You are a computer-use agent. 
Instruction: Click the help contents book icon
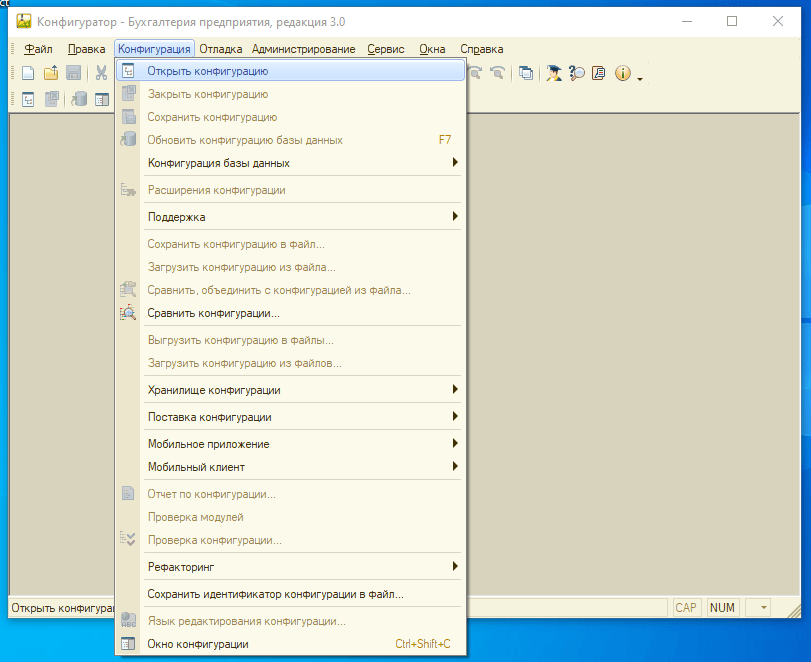click(x=599, y=73)
